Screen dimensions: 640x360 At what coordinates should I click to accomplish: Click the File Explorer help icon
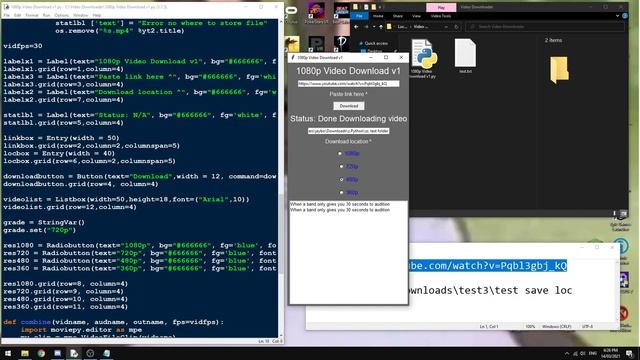tap(625, 16)
